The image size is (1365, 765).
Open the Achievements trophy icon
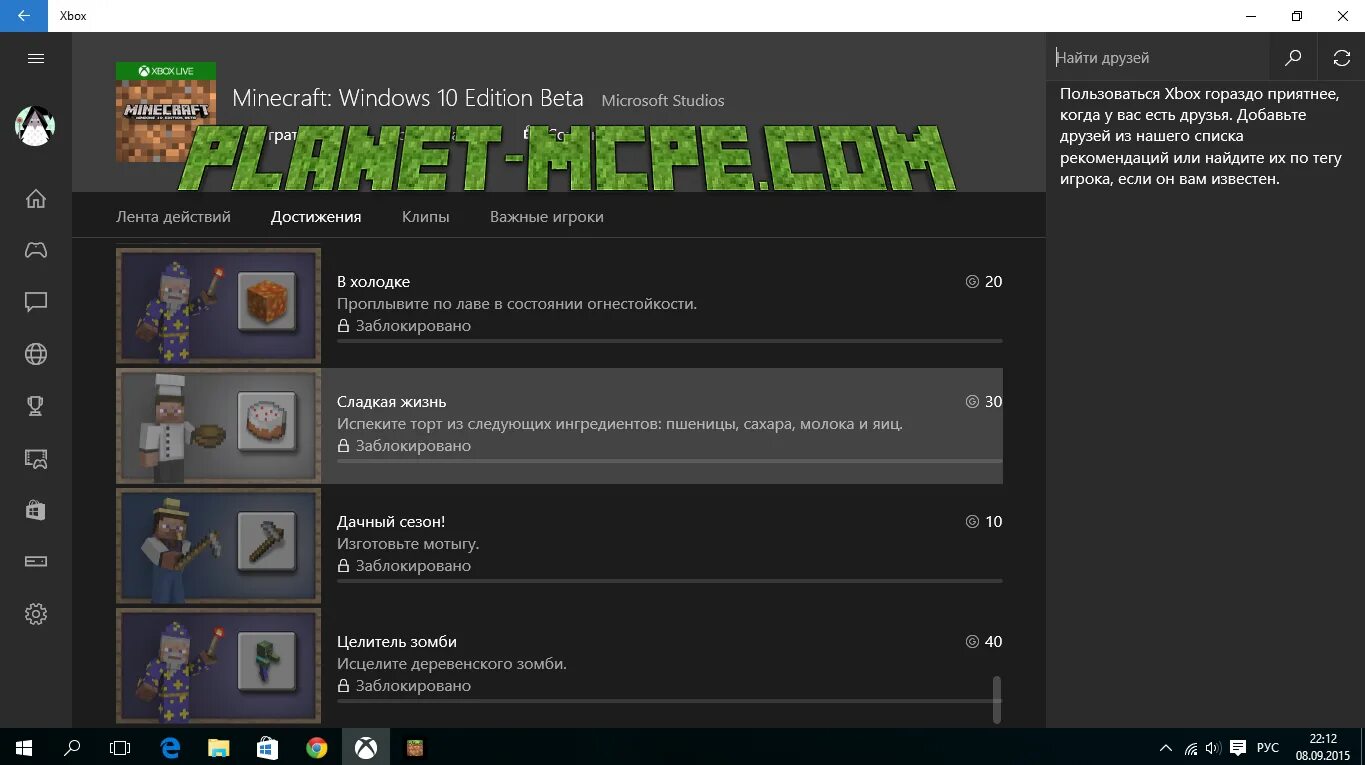[36, 406]
